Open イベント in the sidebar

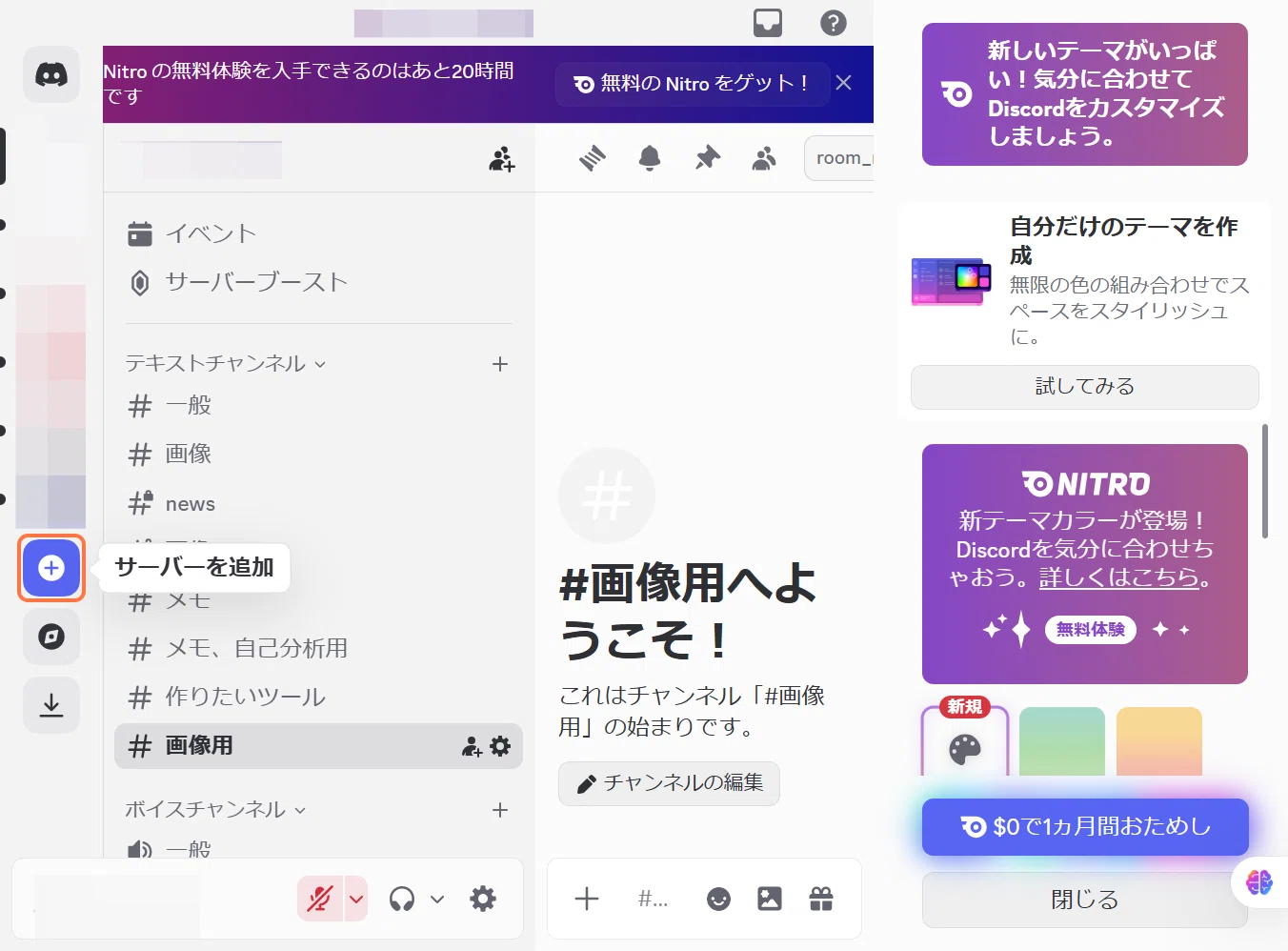pyautogui.click(x=318, y=233)
